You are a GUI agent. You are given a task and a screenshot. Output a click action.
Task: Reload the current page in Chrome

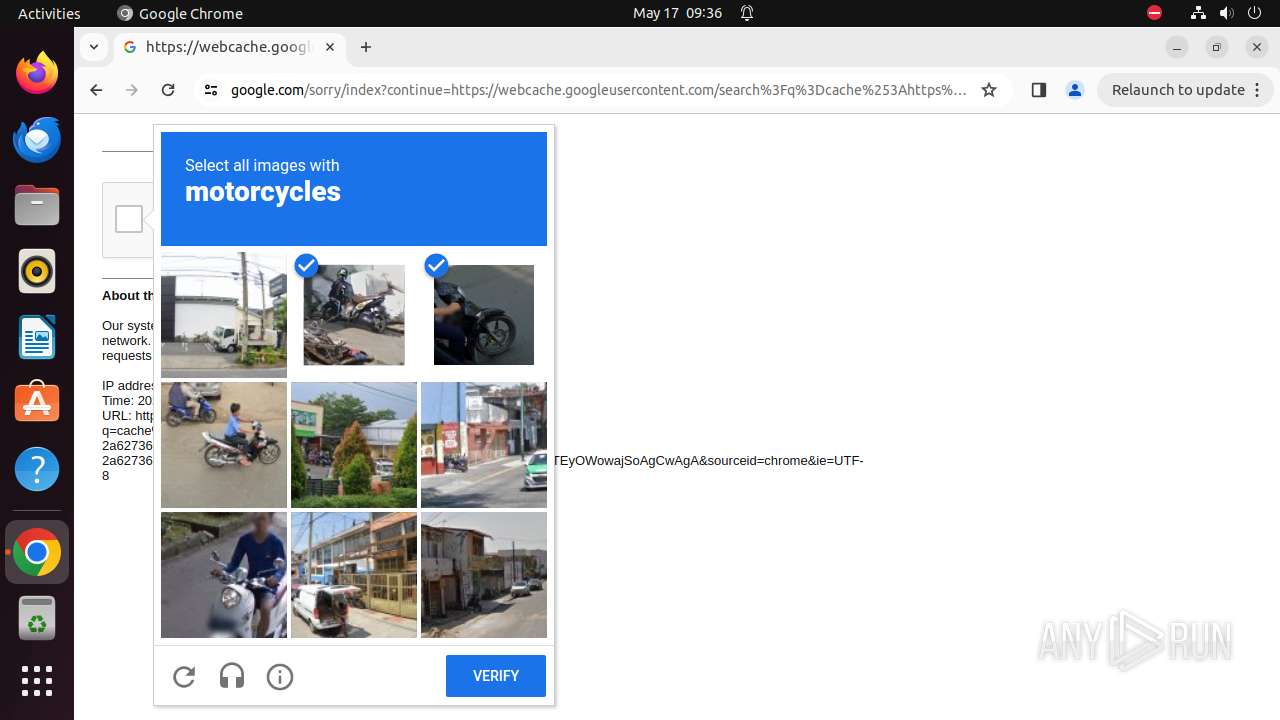[168, 90]
